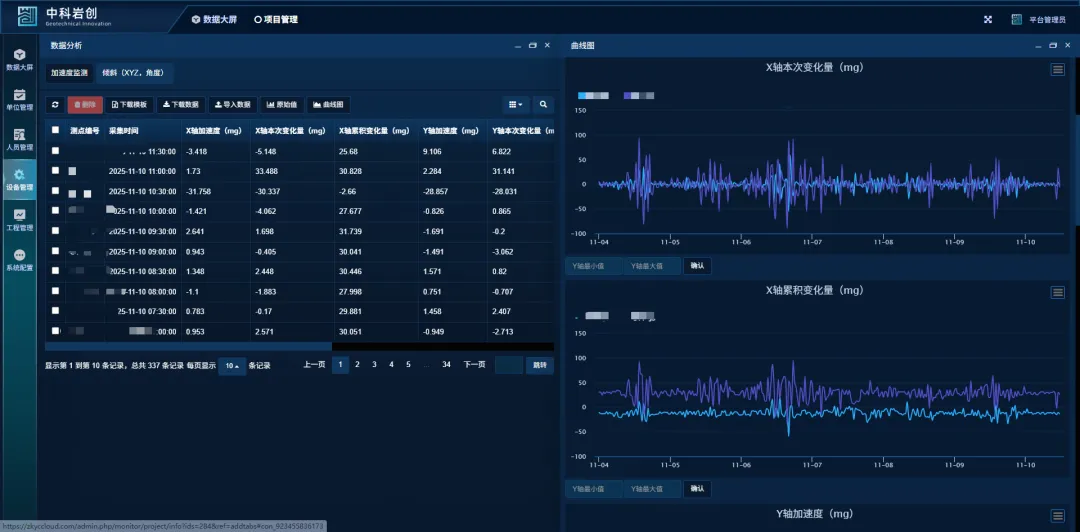The image size is (1080, 532).
Task: Click the refresh icon in table toolbar
Action: 55,104
